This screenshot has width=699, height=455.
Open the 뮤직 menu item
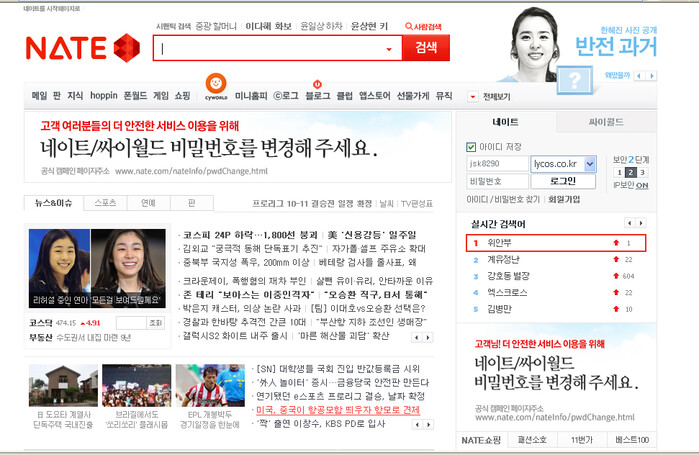click(444, 96)
